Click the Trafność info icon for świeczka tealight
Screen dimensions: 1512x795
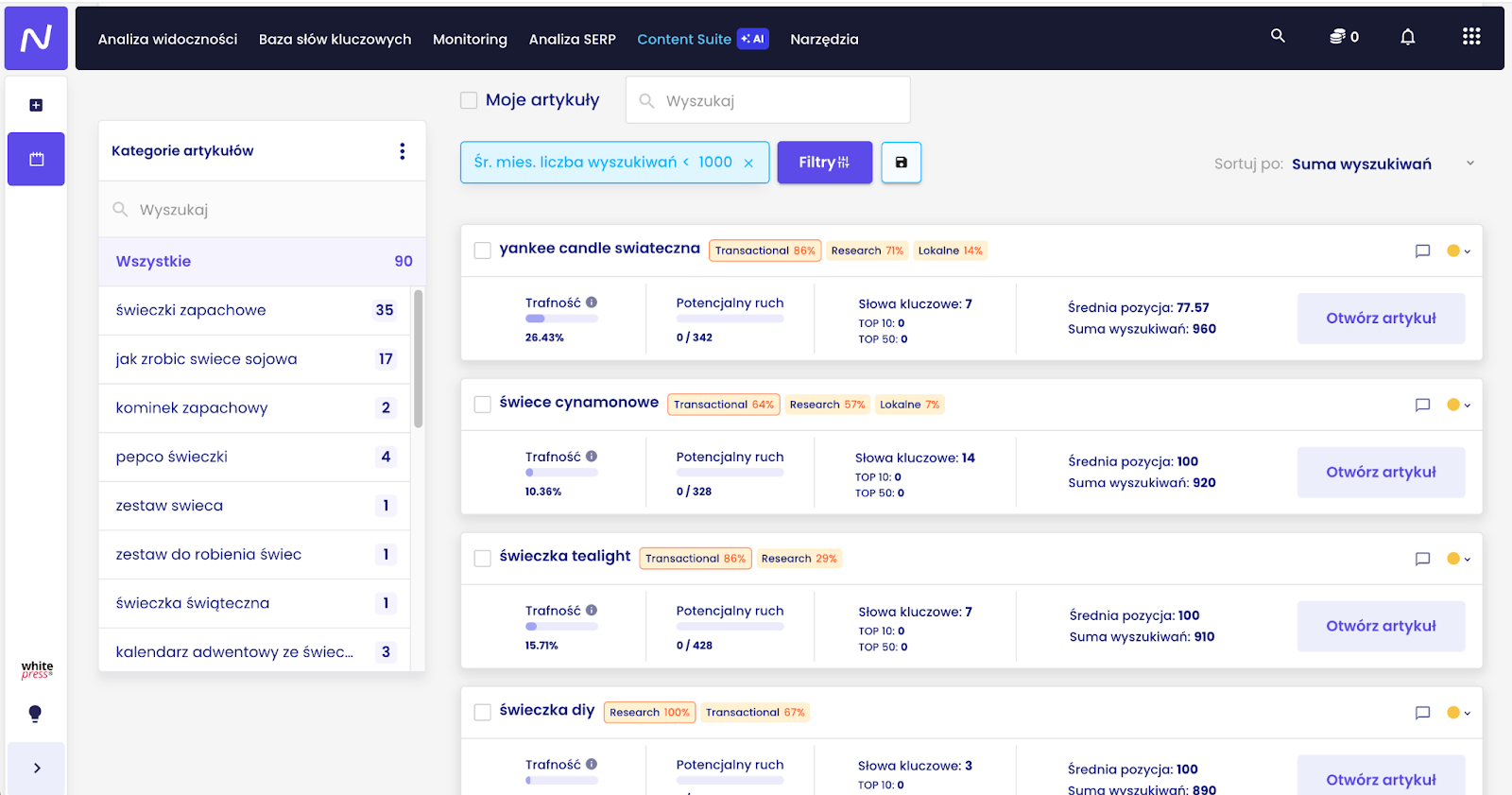(x=592, y=611)
